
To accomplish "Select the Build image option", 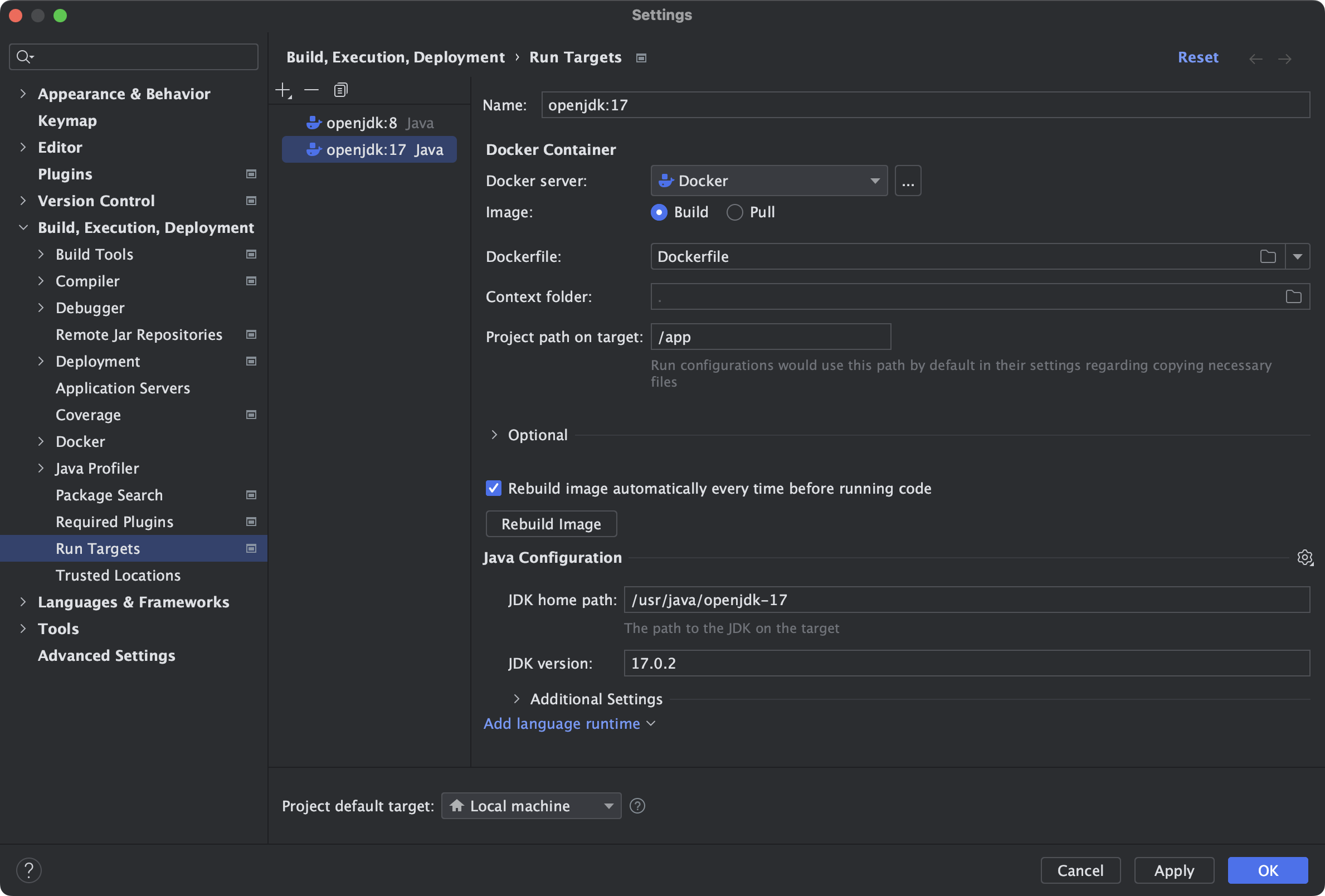I will coord(659,212).
